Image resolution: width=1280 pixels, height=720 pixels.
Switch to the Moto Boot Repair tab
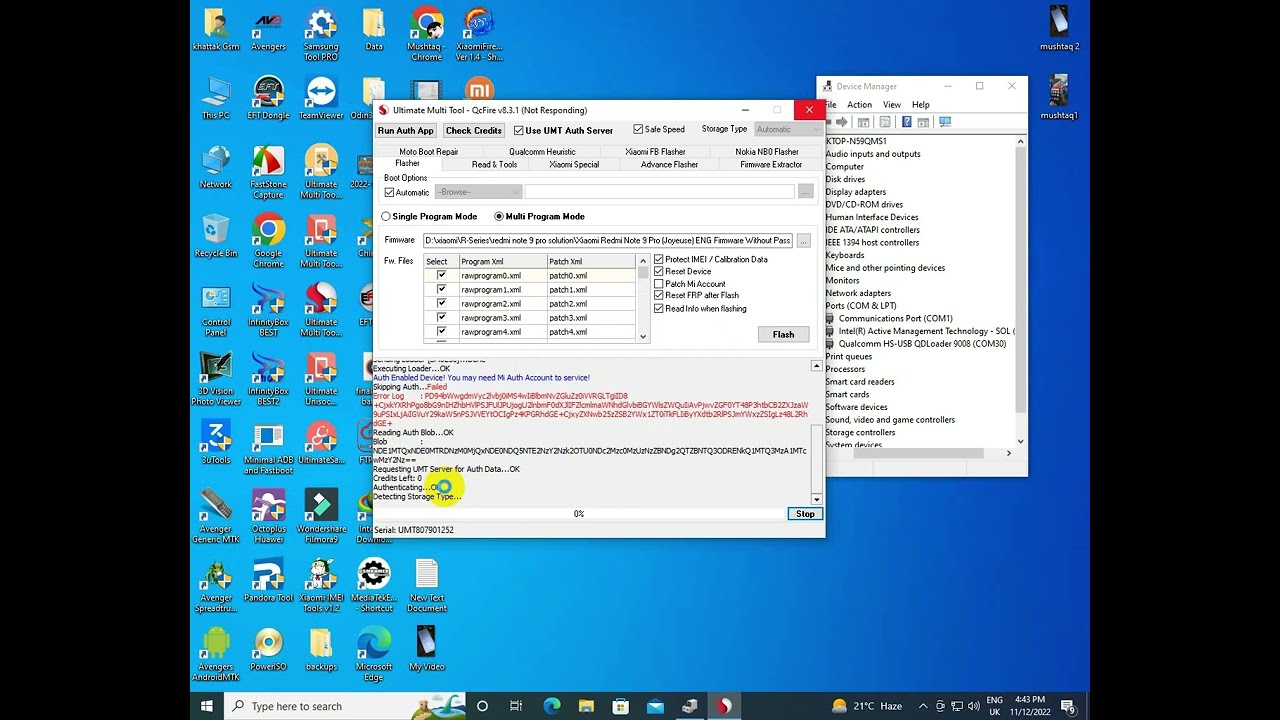point(429,152)
